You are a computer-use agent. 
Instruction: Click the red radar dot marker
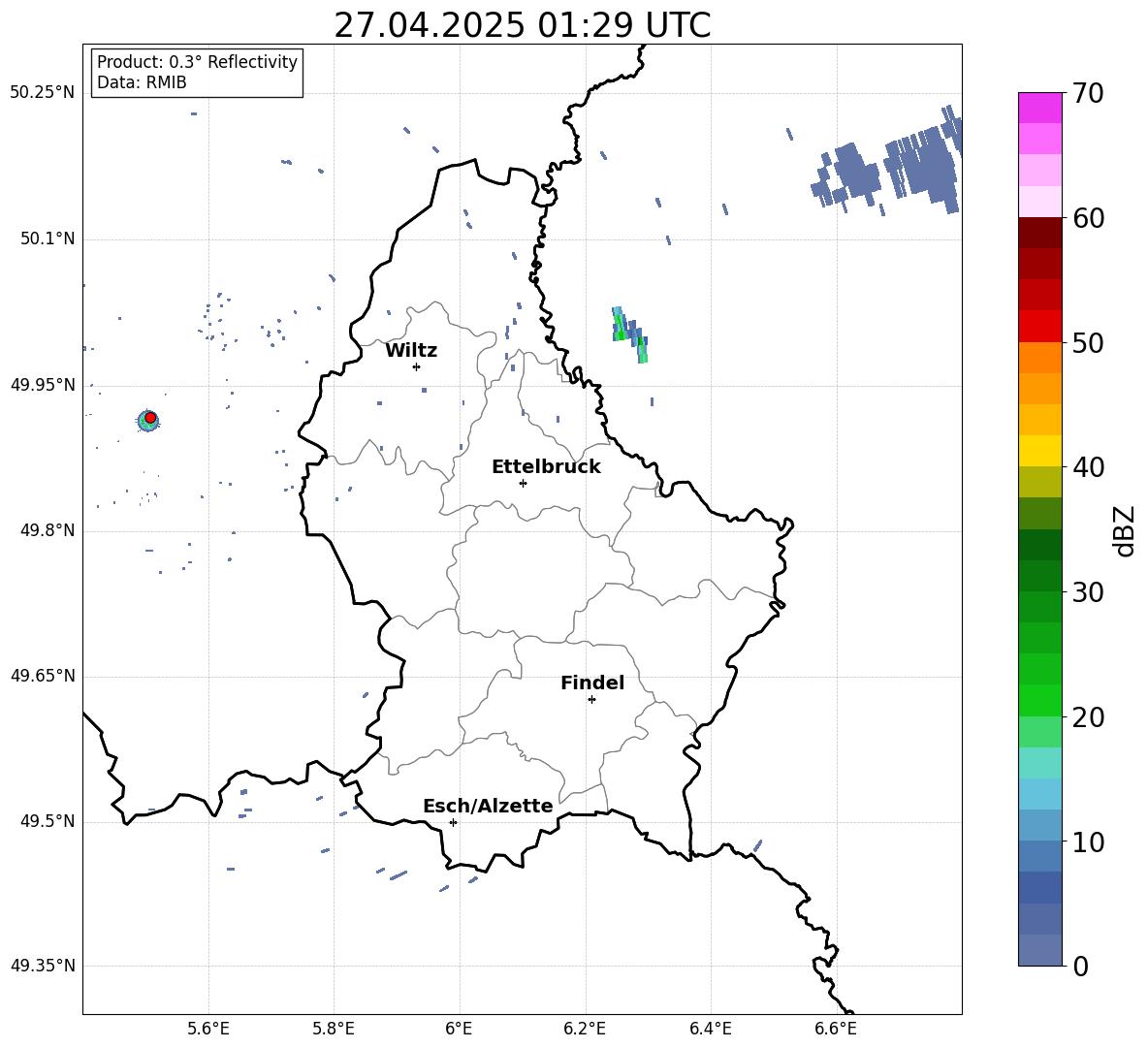(150, 418)
